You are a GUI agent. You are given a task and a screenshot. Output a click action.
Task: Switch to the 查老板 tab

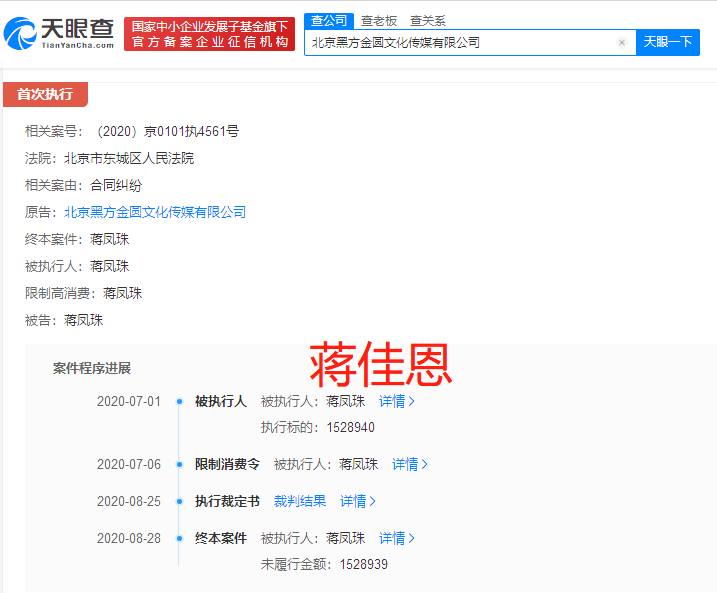point(378,20)
